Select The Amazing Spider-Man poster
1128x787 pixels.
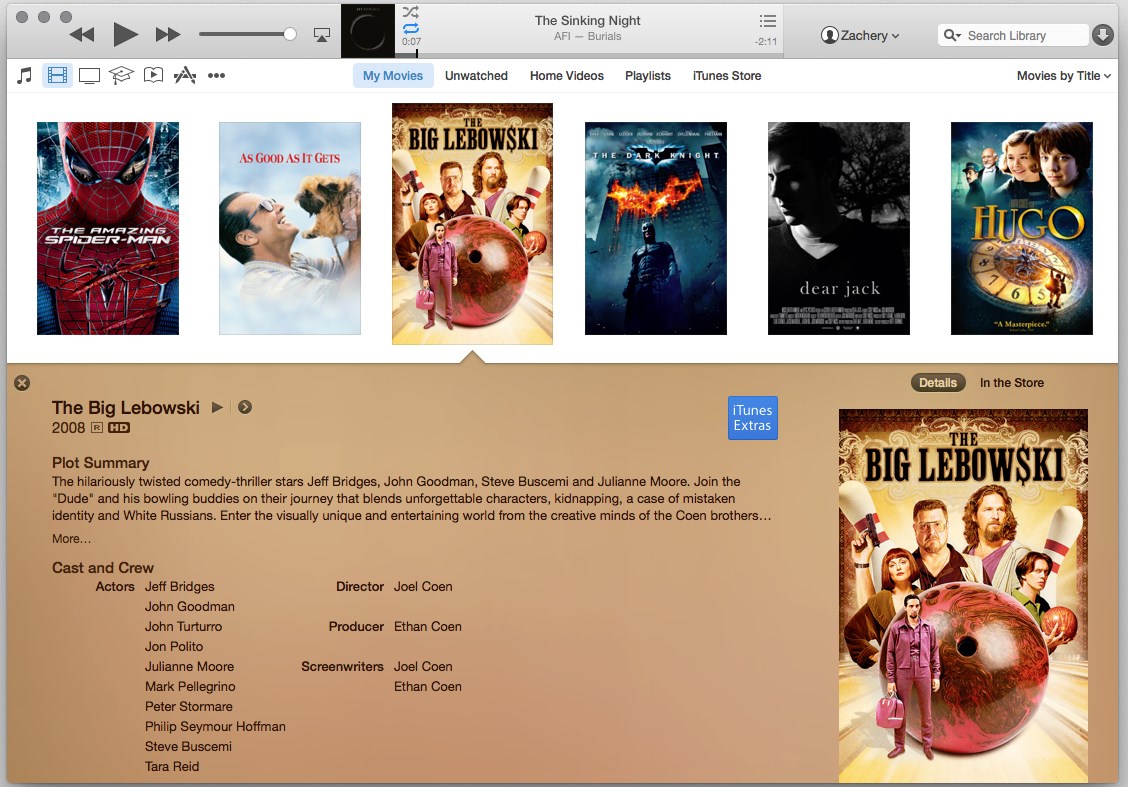pyautogui.click(x=108, y=228)
